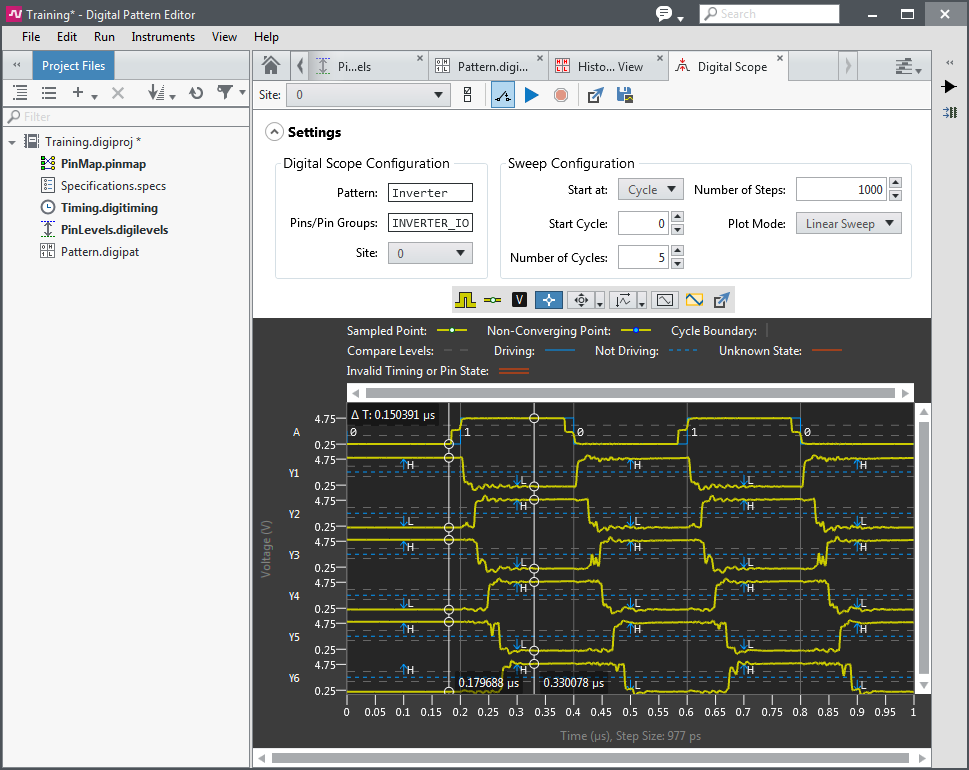This screenshot has width=969, height=770.
Task: Toggle the highlighted blue-on-yellow waveform overlay button
Action: [694, 300]
